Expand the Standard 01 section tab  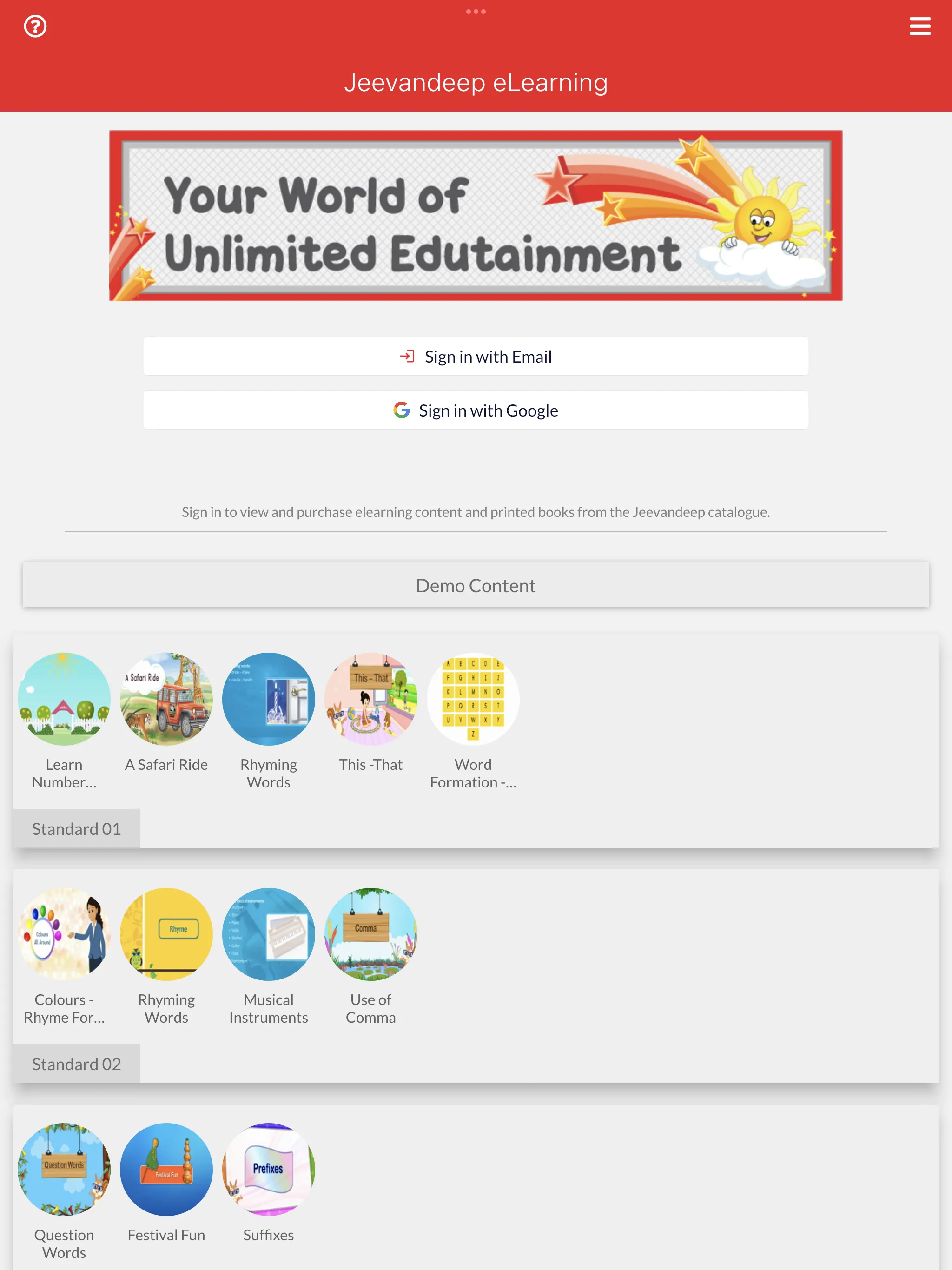pos(76,828)
